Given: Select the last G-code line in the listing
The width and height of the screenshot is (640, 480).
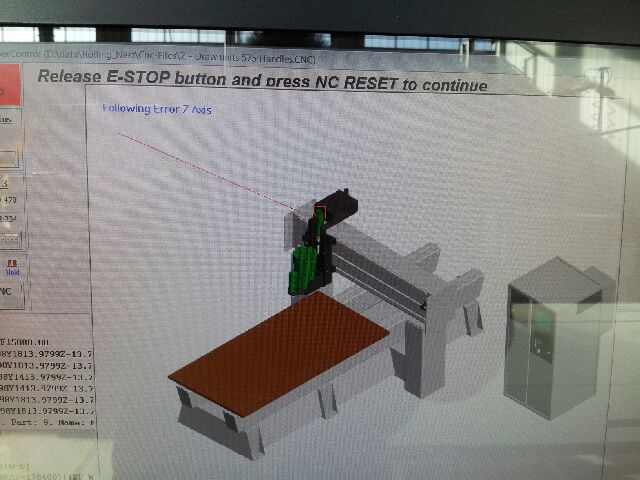Looking at the screenshot, I should (47, 410).
